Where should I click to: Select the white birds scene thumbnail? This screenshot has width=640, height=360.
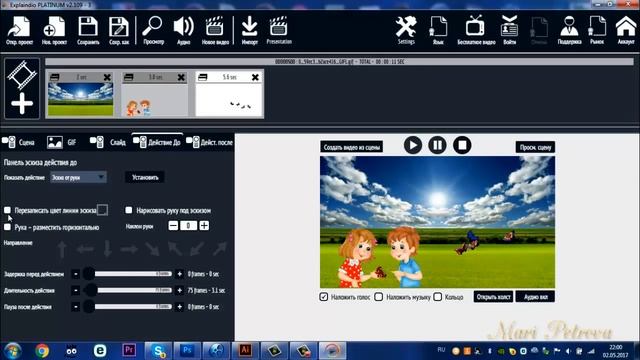point(229,100)
